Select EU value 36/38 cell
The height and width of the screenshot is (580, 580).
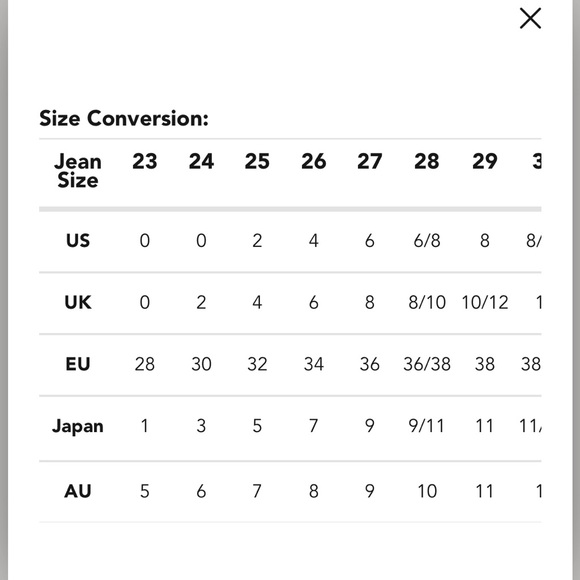pyautogui.click(x=427, y=364)
